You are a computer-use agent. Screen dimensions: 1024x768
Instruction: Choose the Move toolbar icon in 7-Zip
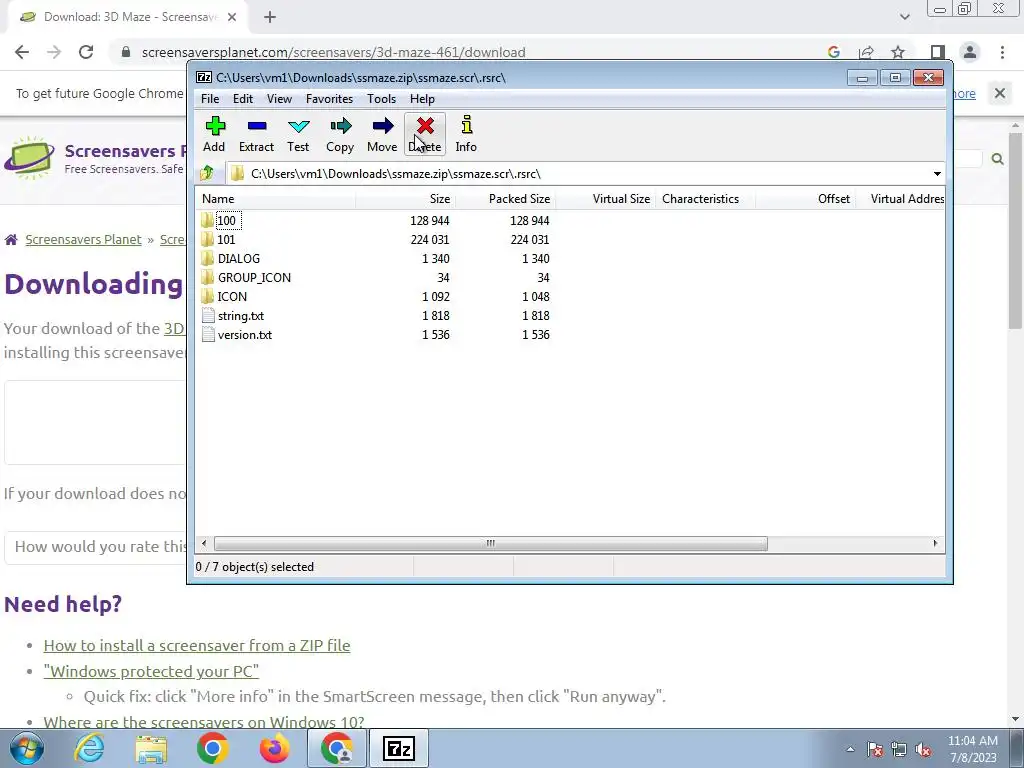(x=382, y=135)
